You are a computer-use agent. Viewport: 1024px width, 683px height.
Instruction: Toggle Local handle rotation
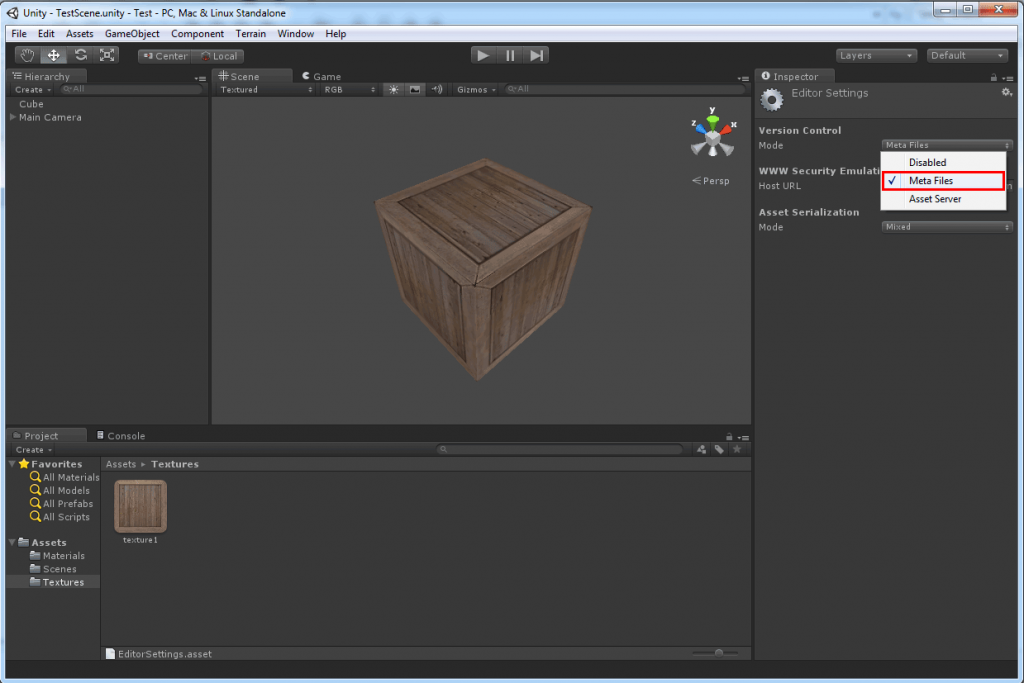219,56
